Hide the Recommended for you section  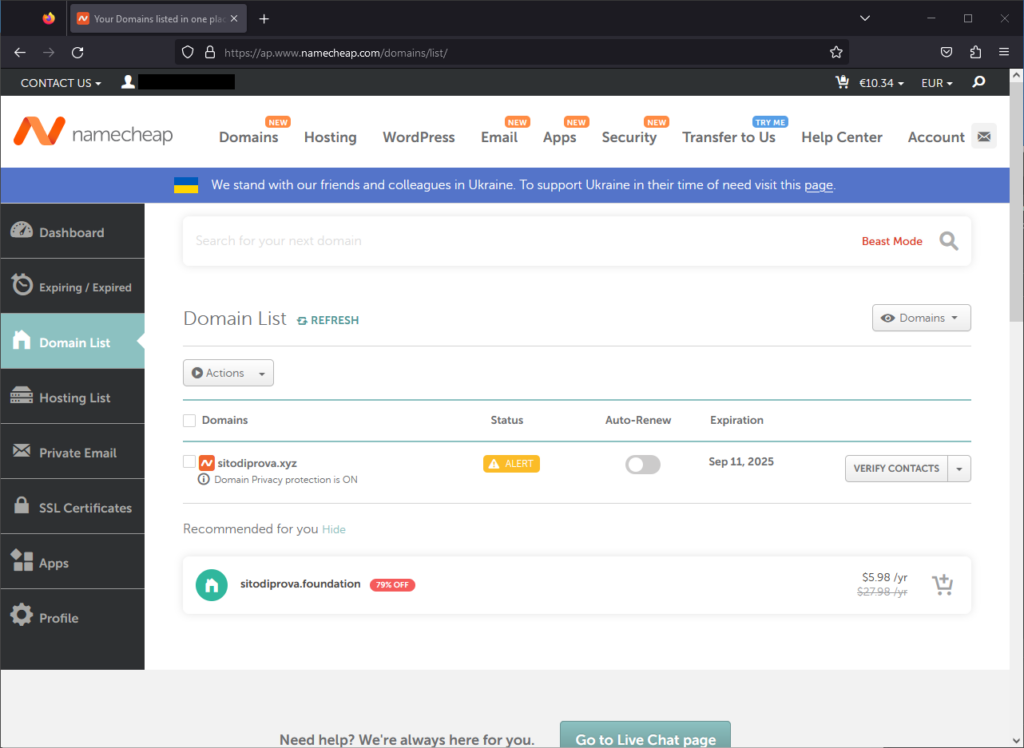coord(334,529)
